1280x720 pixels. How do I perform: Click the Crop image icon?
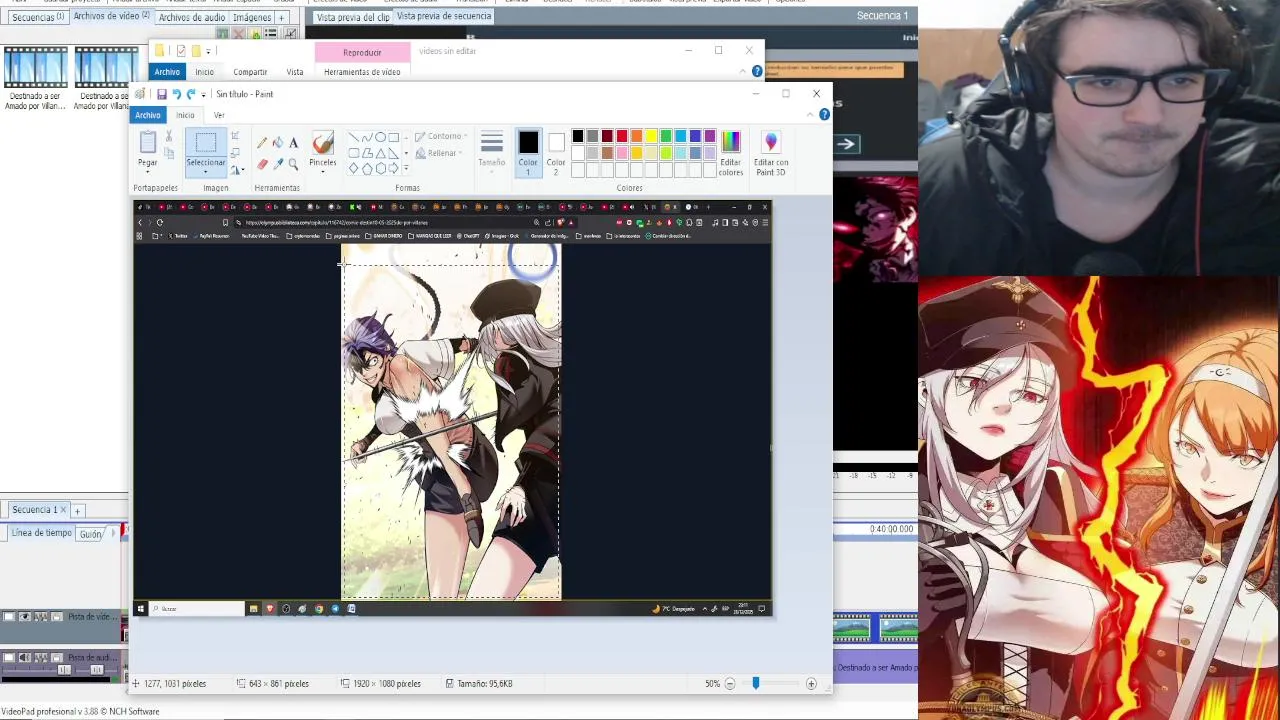click(235, 136)
